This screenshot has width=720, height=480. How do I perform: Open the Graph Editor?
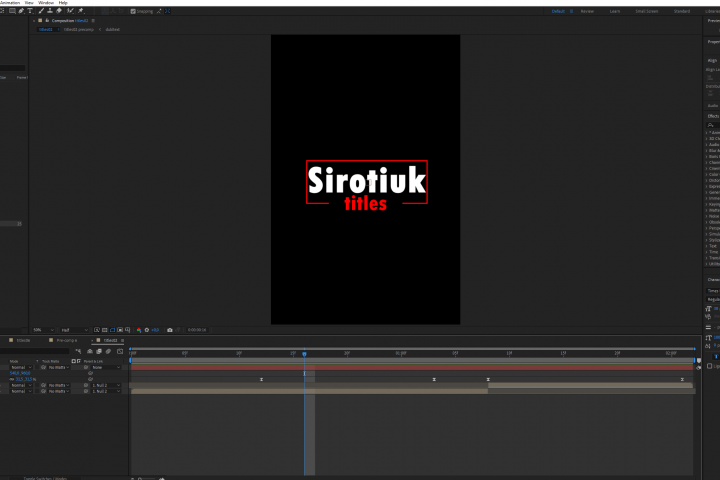click(x=120, y=351)
